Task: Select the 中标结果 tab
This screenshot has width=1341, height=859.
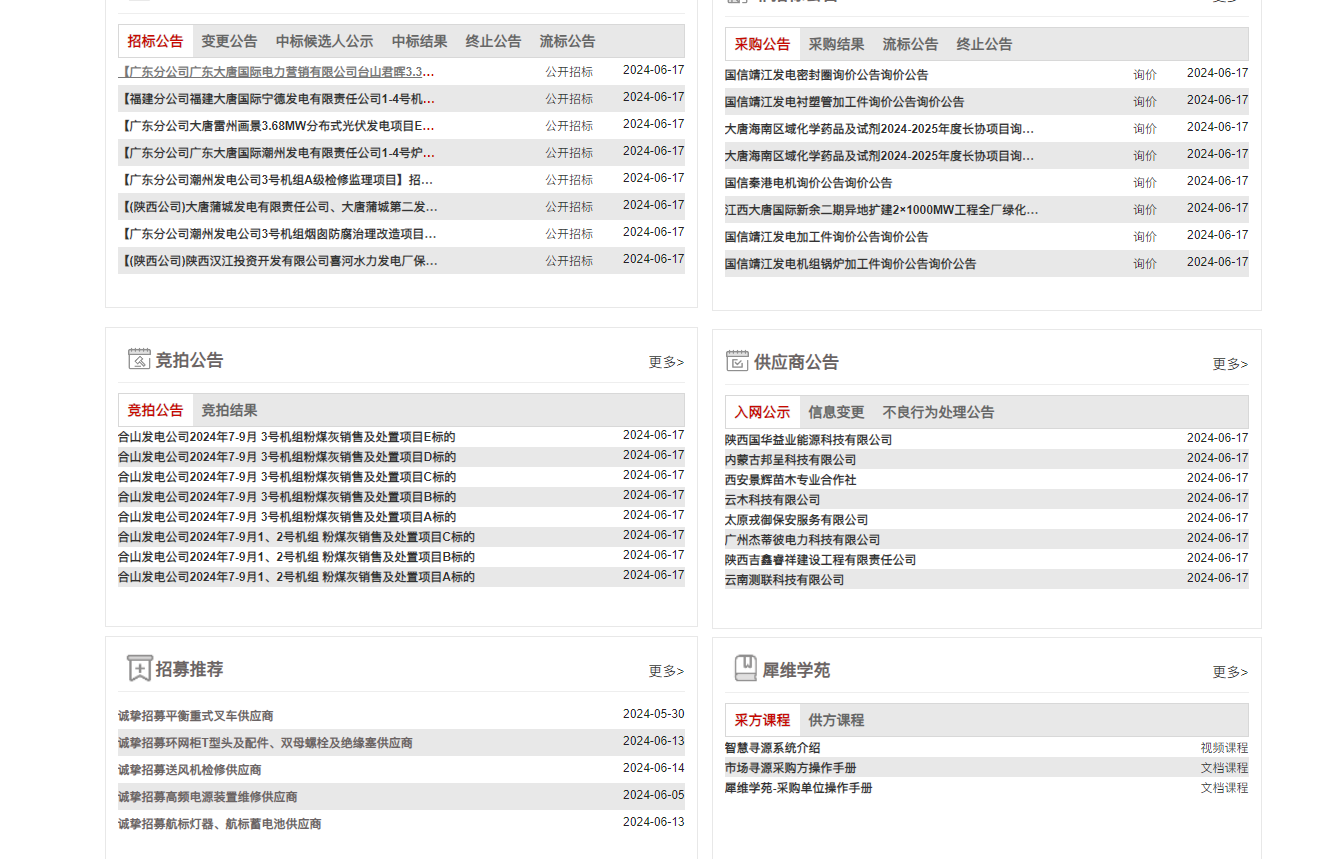Action: tap(419, 41)
